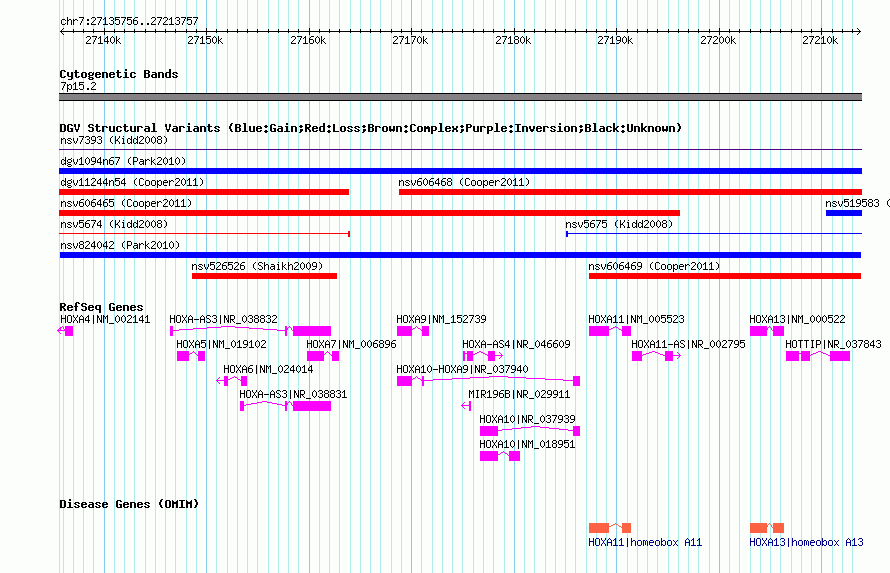Open the HOXA6 NM_024014 gene glyph

232,381
